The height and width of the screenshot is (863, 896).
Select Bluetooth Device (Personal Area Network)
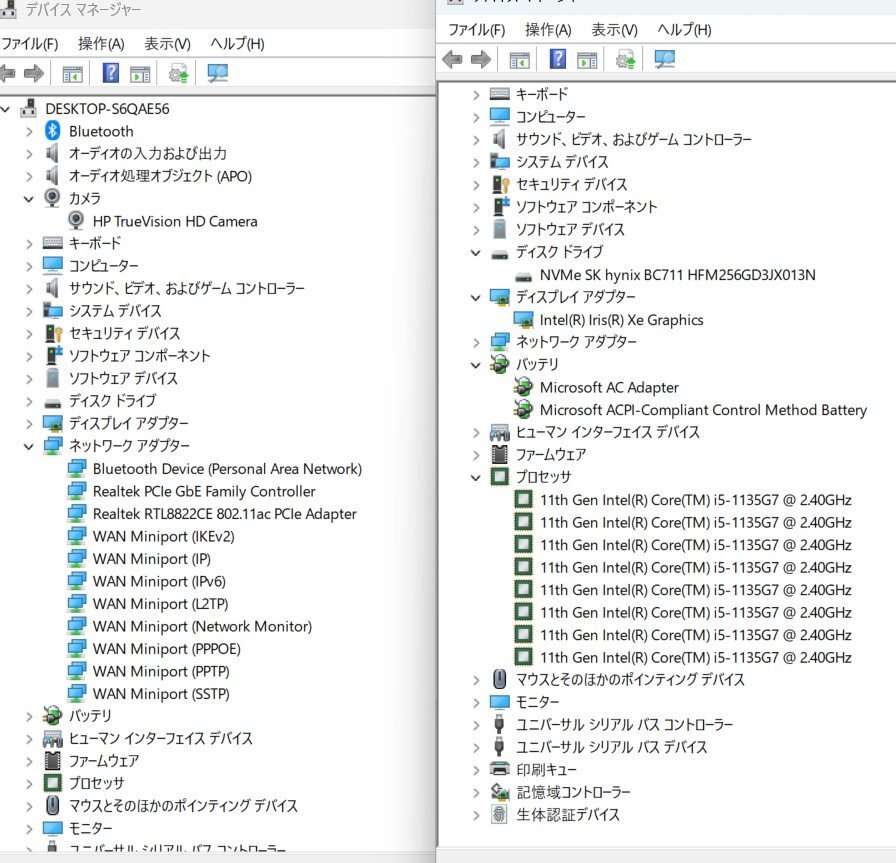[227, 469]
